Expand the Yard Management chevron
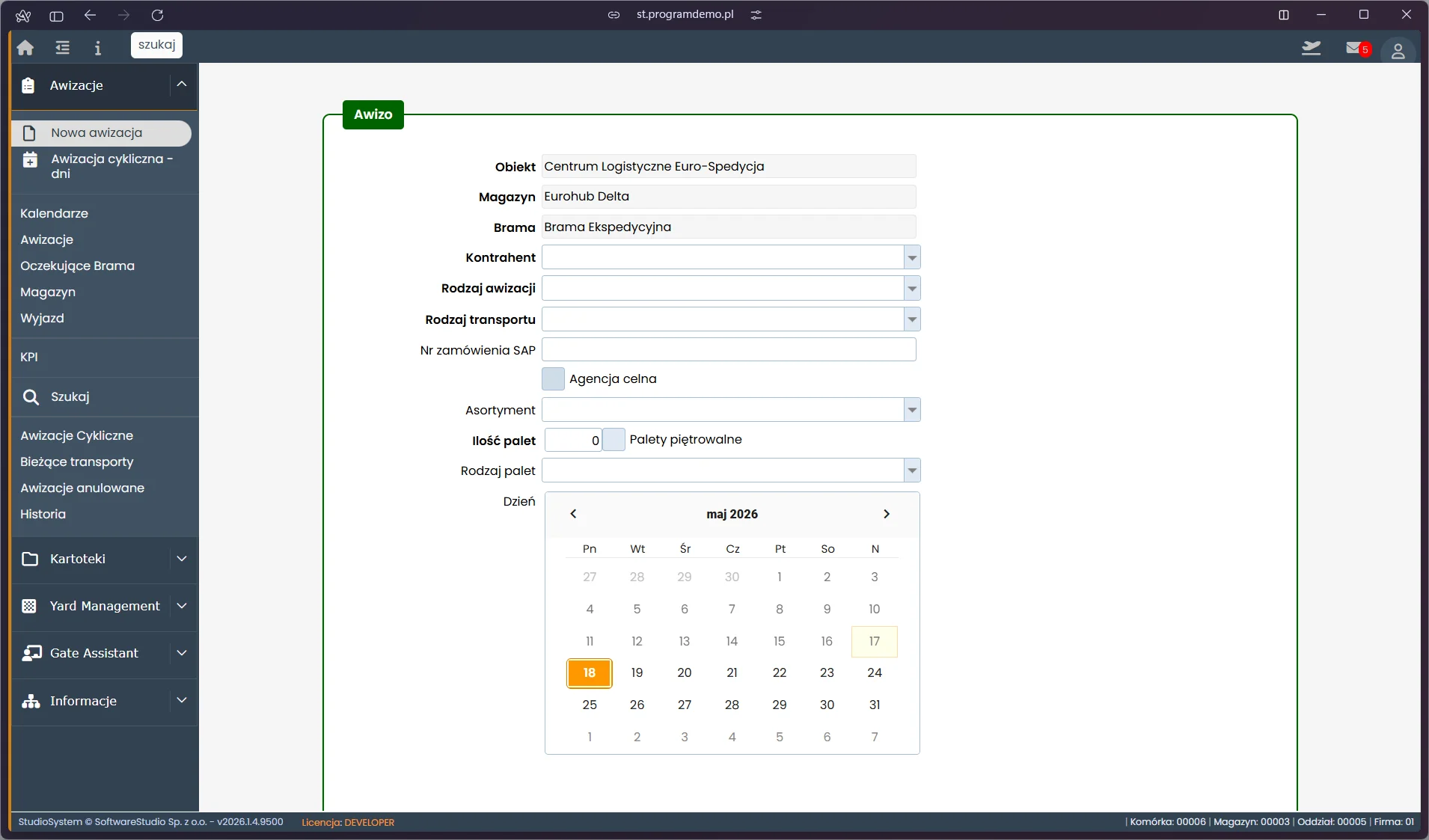 point(182,606)
